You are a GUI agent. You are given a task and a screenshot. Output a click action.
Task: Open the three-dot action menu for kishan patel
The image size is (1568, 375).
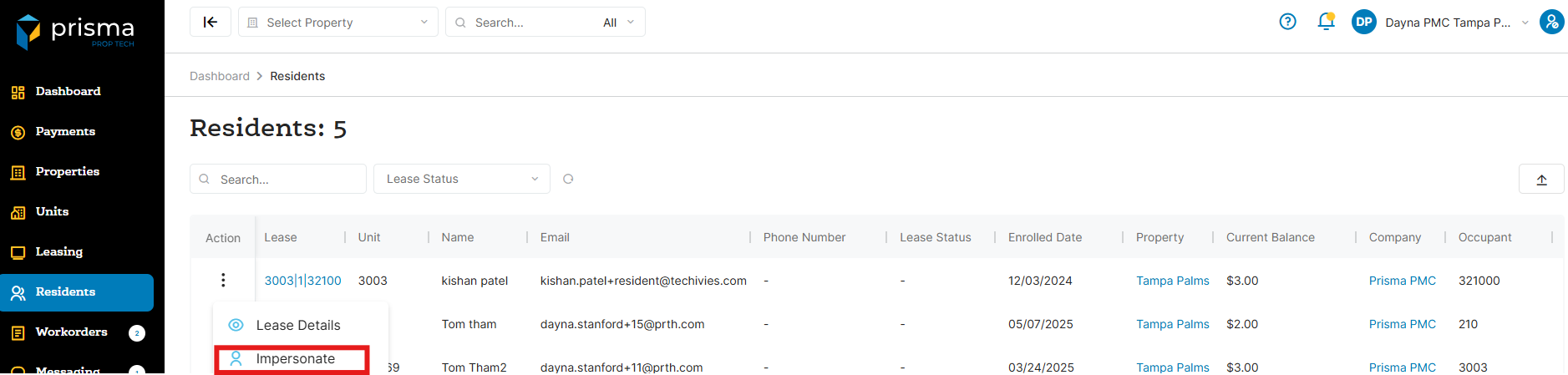tap(223, 281)
